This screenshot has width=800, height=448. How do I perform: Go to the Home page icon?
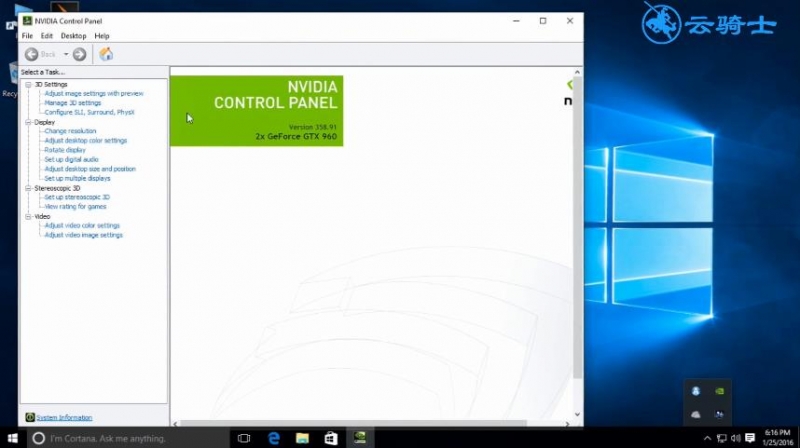(x=106, y=54)
